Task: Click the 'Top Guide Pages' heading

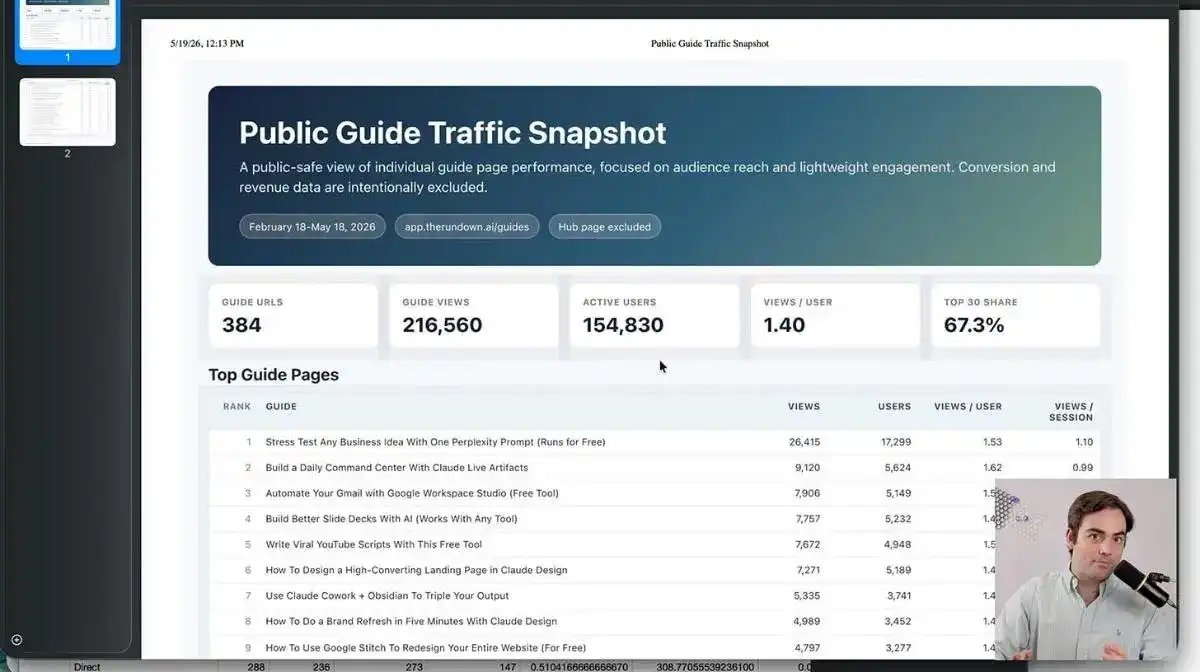Action: pos(273,375)
